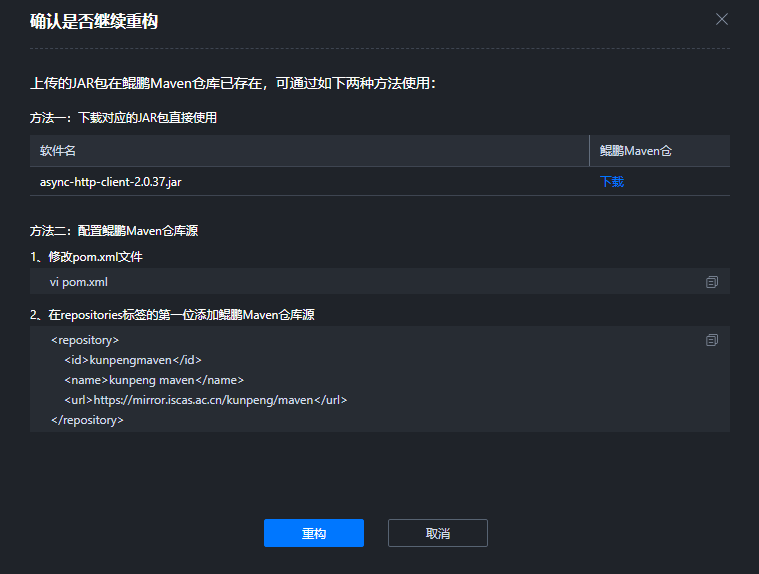Click the 方法一 heading text

pos(123,118)
